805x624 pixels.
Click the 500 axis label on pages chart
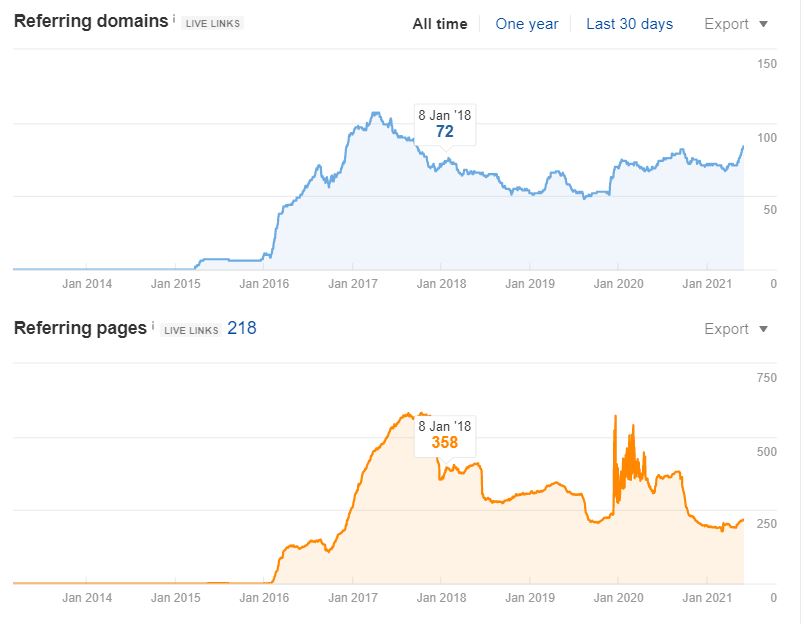767,452
